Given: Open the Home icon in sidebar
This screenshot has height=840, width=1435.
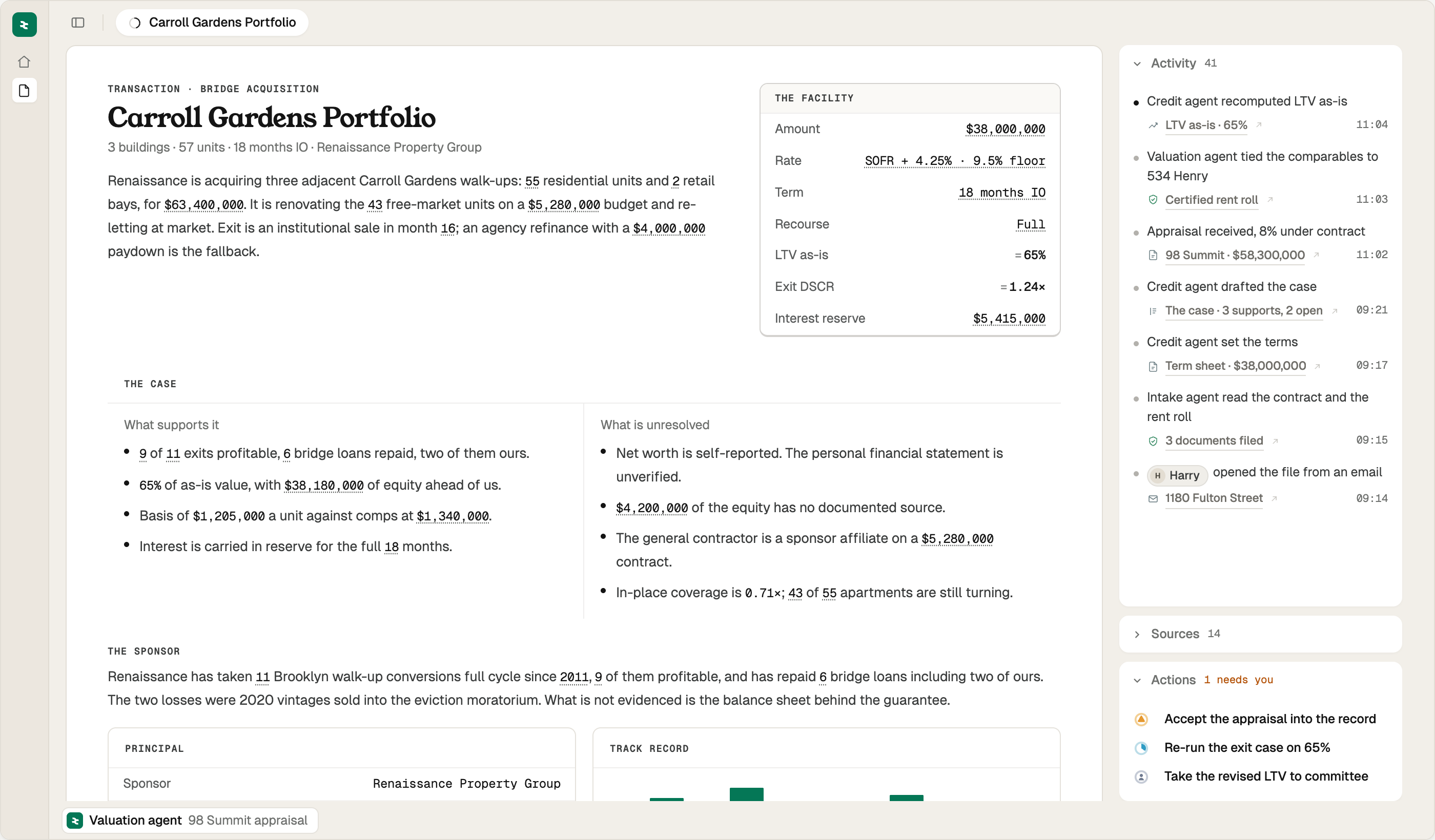Looking at the screenshot, I should point(24,61).
